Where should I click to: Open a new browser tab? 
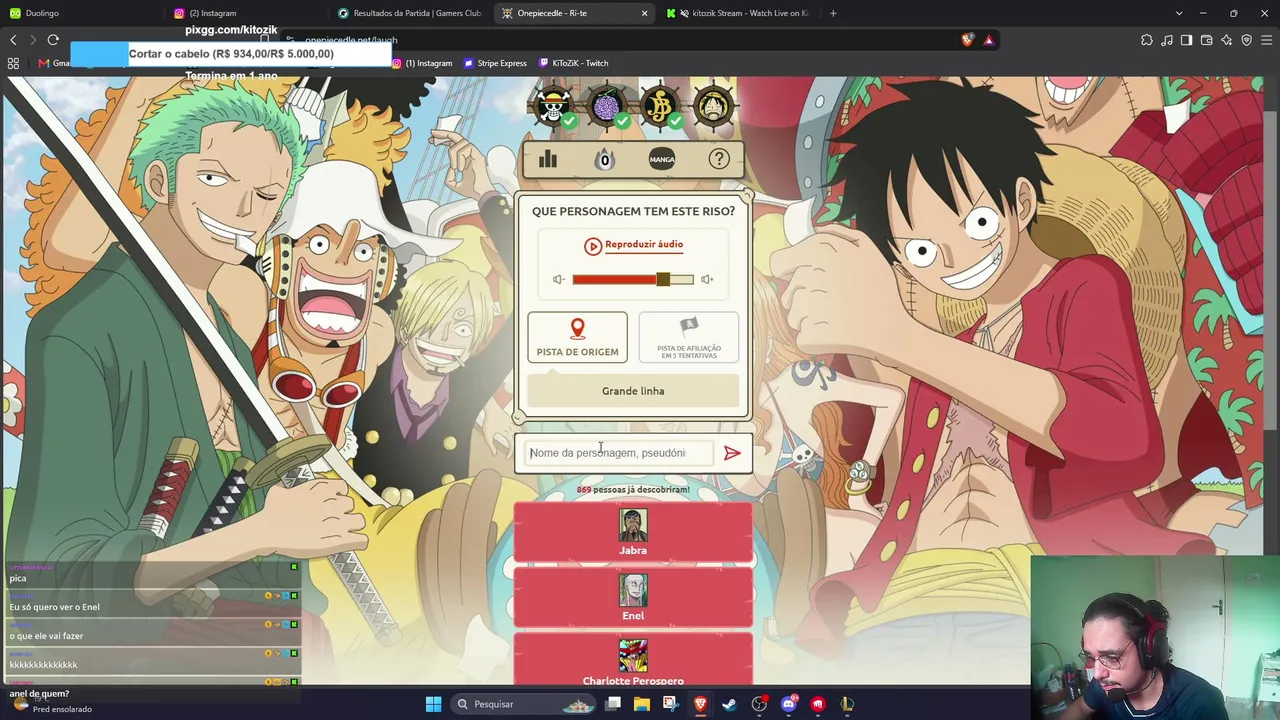pos(833,13)
